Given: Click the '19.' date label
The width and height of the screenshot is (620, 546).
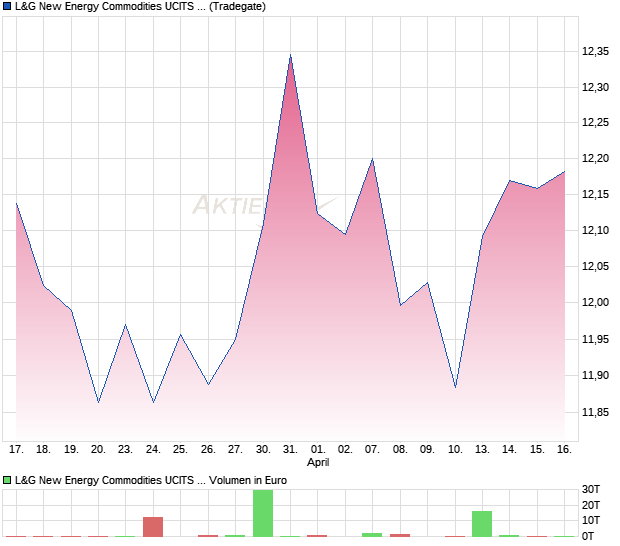Looking at the screenshot, I should point(71,449).
